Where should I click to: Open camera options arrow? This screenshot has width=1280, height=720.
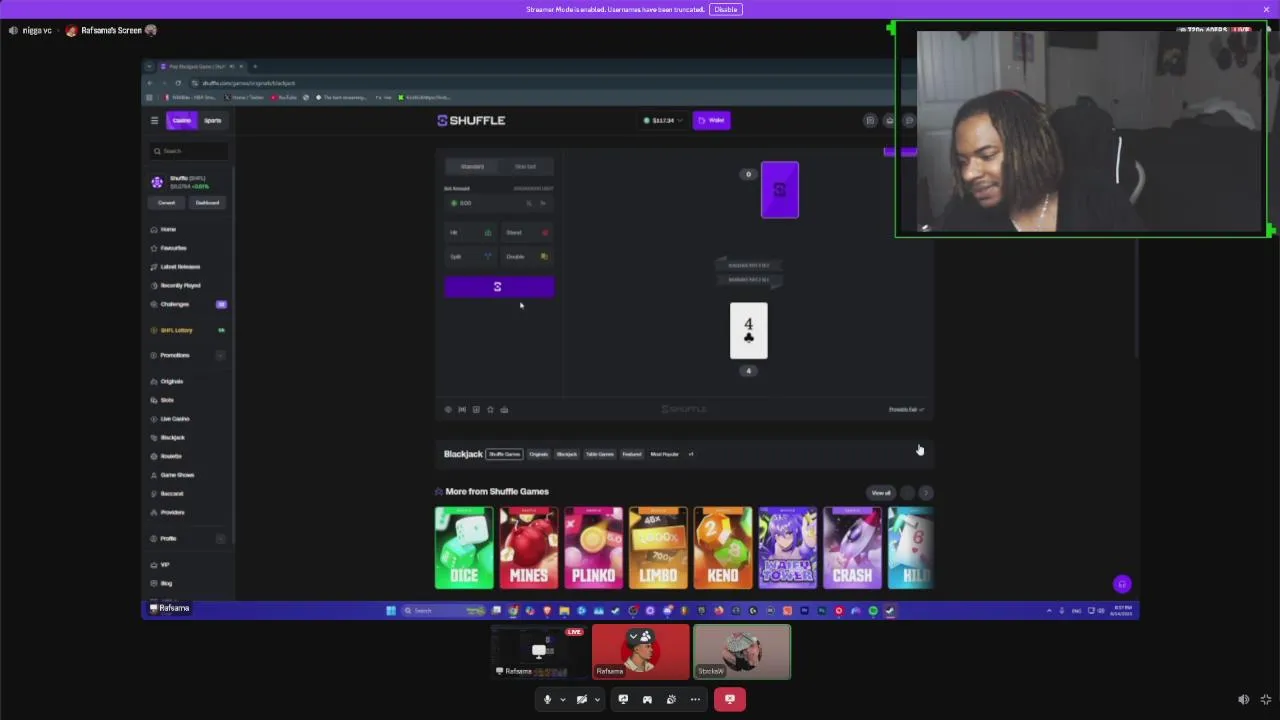(596, 699)
